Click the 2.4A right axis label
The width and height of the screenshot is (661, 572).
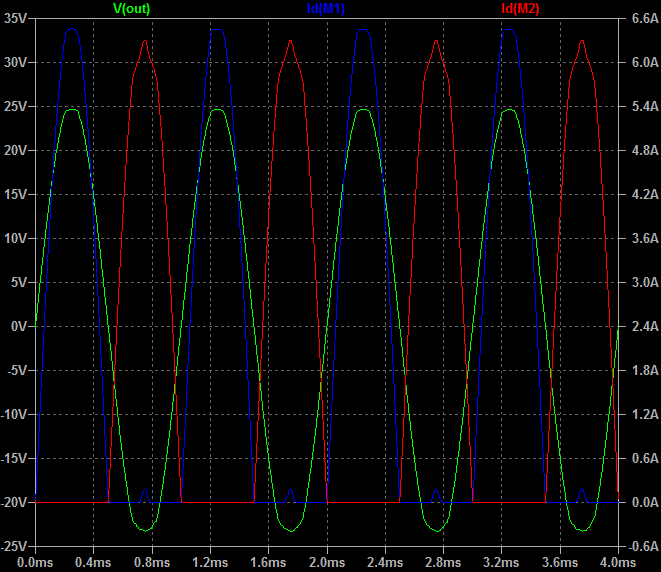[645, 326]
